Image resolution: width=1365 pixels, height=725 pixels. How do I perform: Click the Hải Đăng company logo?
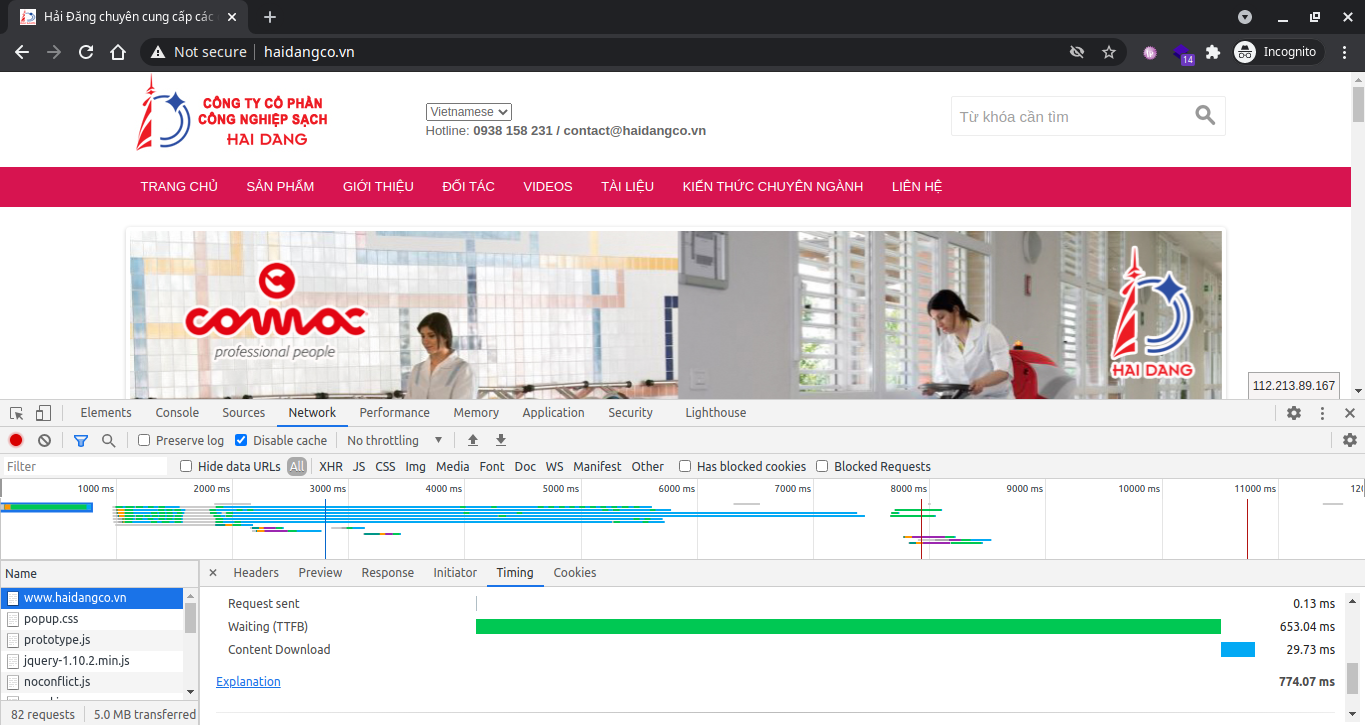233,113
